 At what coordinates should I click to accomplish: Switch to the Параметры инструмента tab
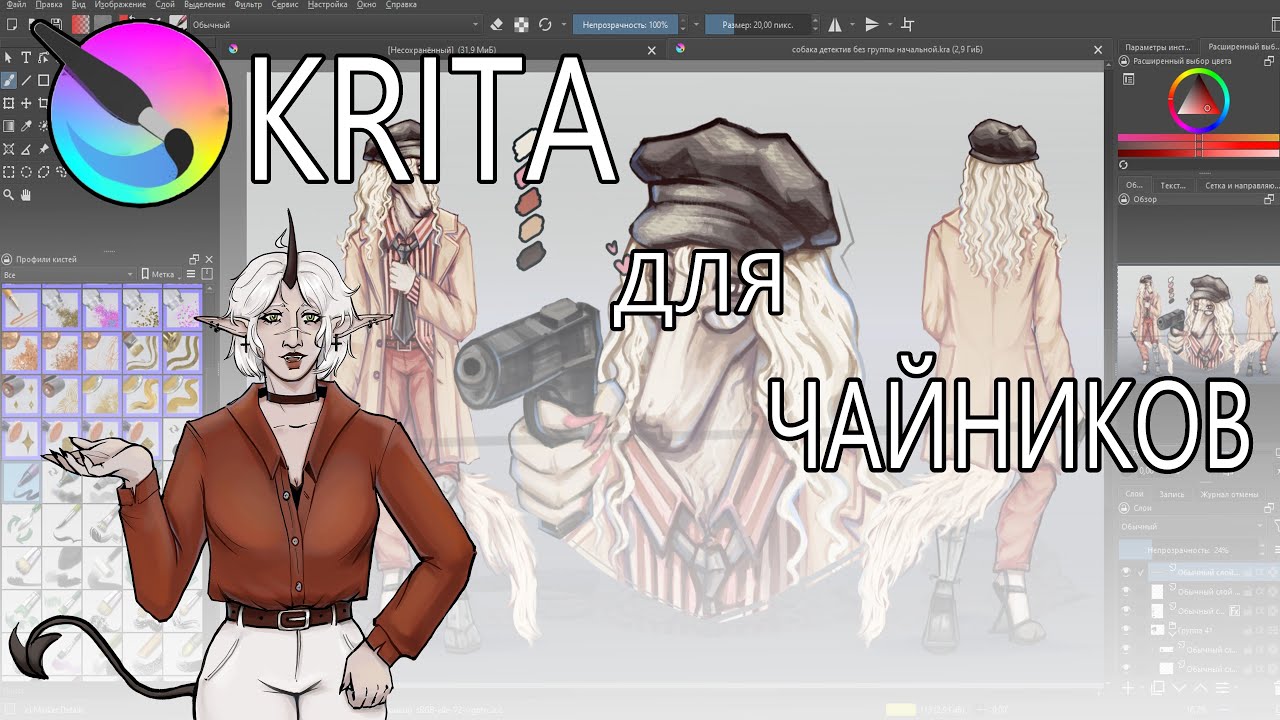point(1158,47)
